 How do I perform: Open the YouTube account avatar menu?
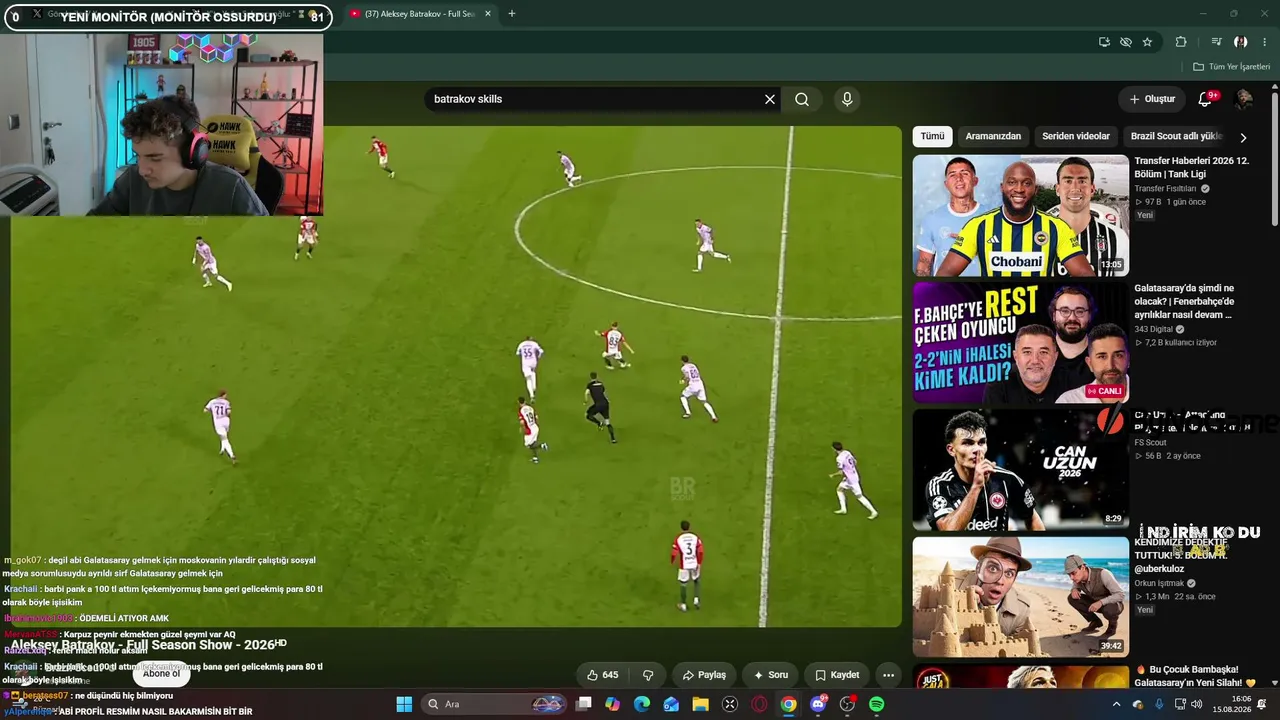[1244, 99]
